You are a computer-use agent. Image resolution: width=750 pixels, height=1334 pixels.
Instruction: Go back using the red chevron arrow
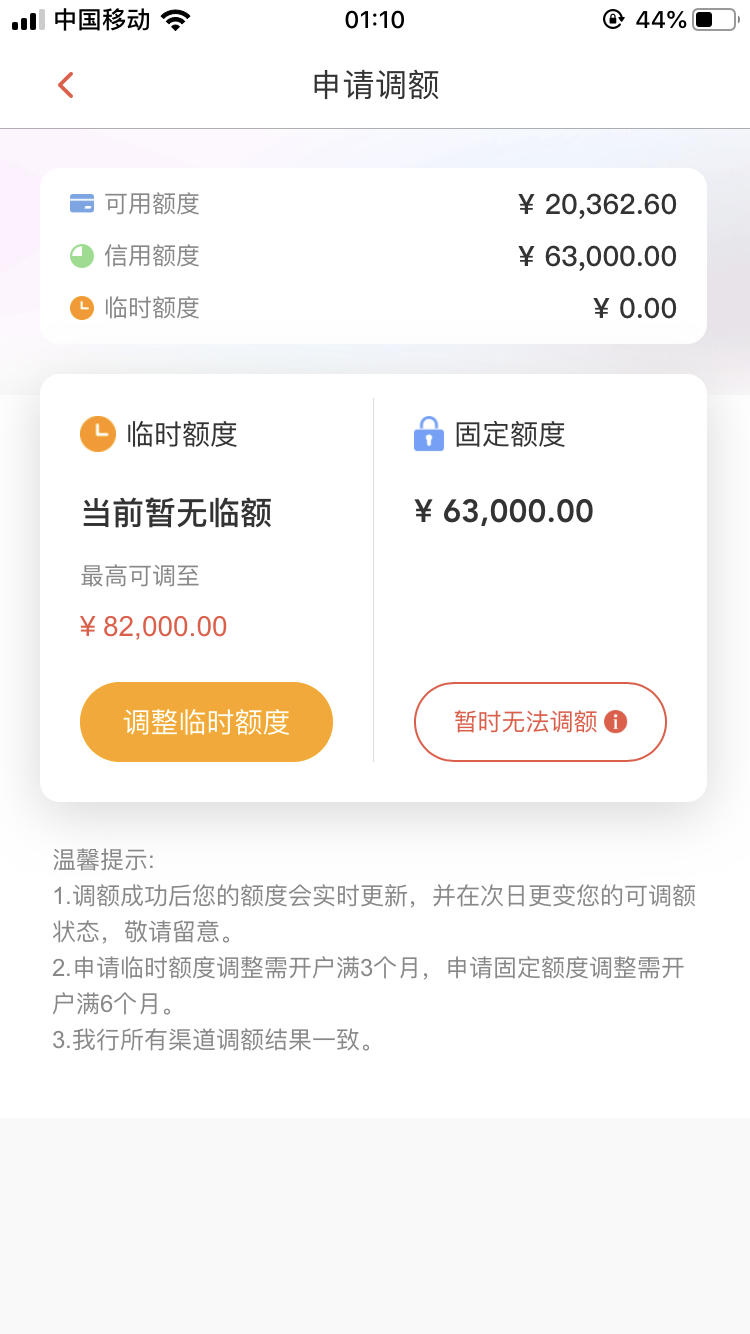[x=66, y=85]
